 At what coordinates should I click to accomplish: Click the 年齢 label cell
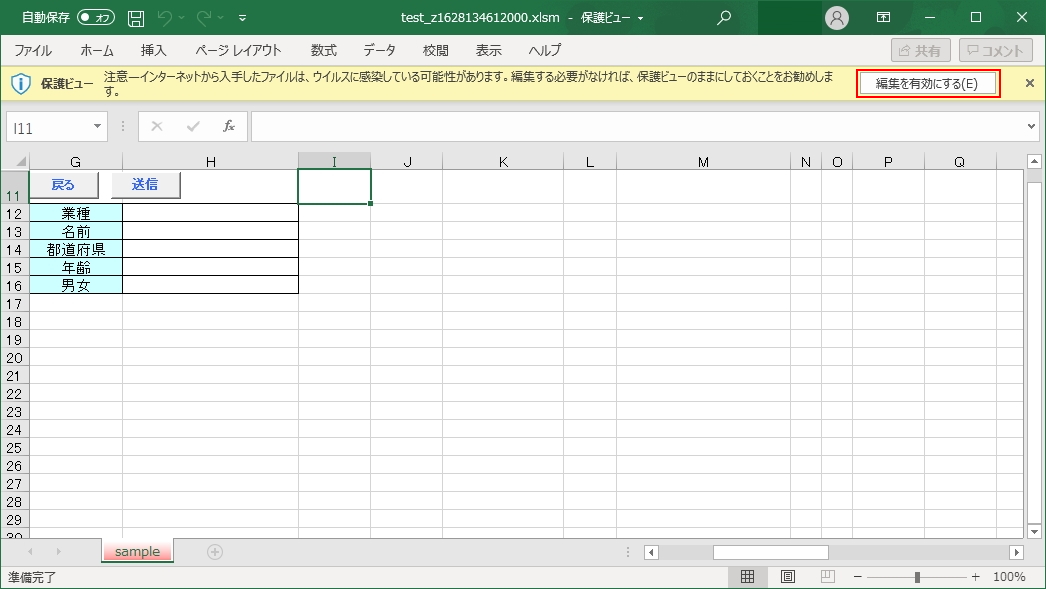(75, 267)
